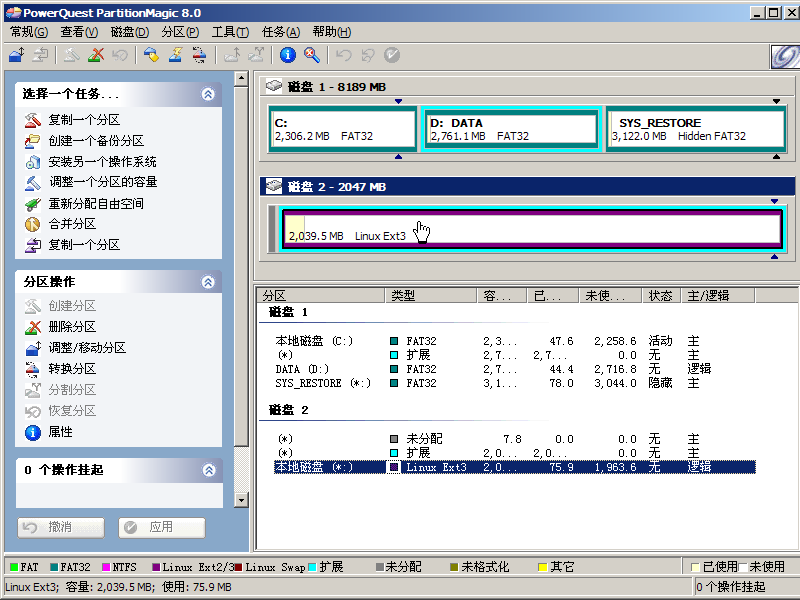The image size is (800, 600).
Task: Click the greyed Apply checkmark toolbar icon
Action: click(392, 55)
